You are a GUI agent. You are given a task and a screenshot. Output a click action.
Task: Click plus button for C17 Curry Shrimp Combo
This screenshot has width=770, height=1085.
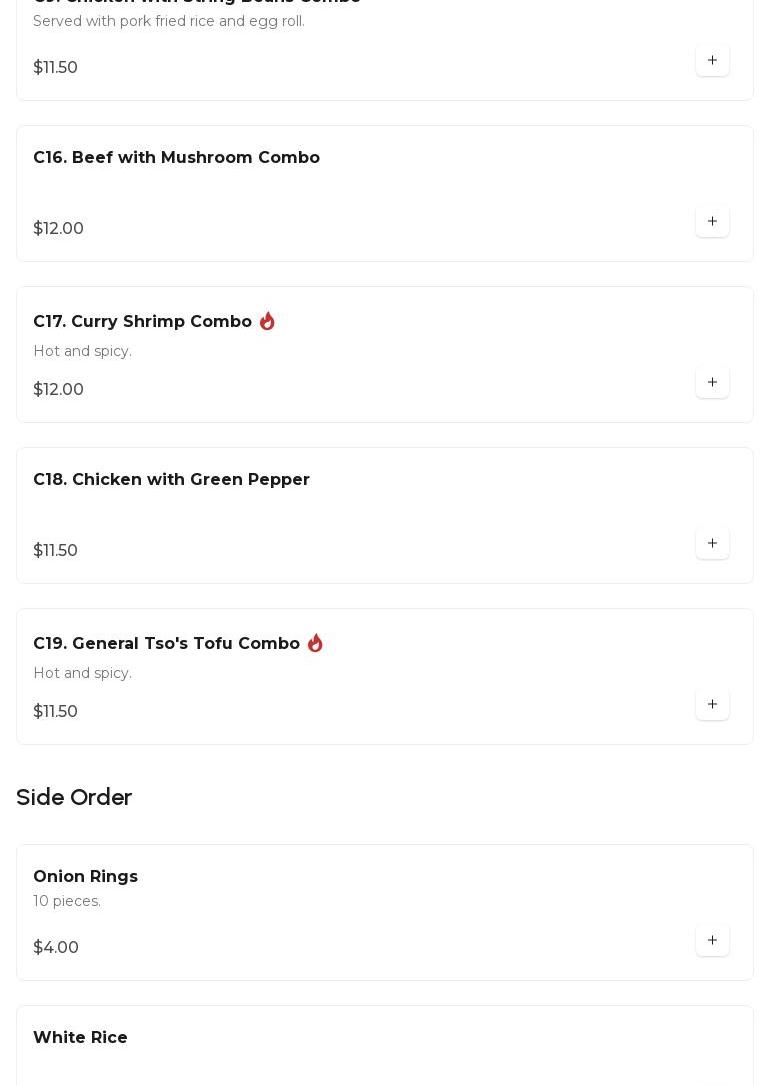tap(712, 382)
